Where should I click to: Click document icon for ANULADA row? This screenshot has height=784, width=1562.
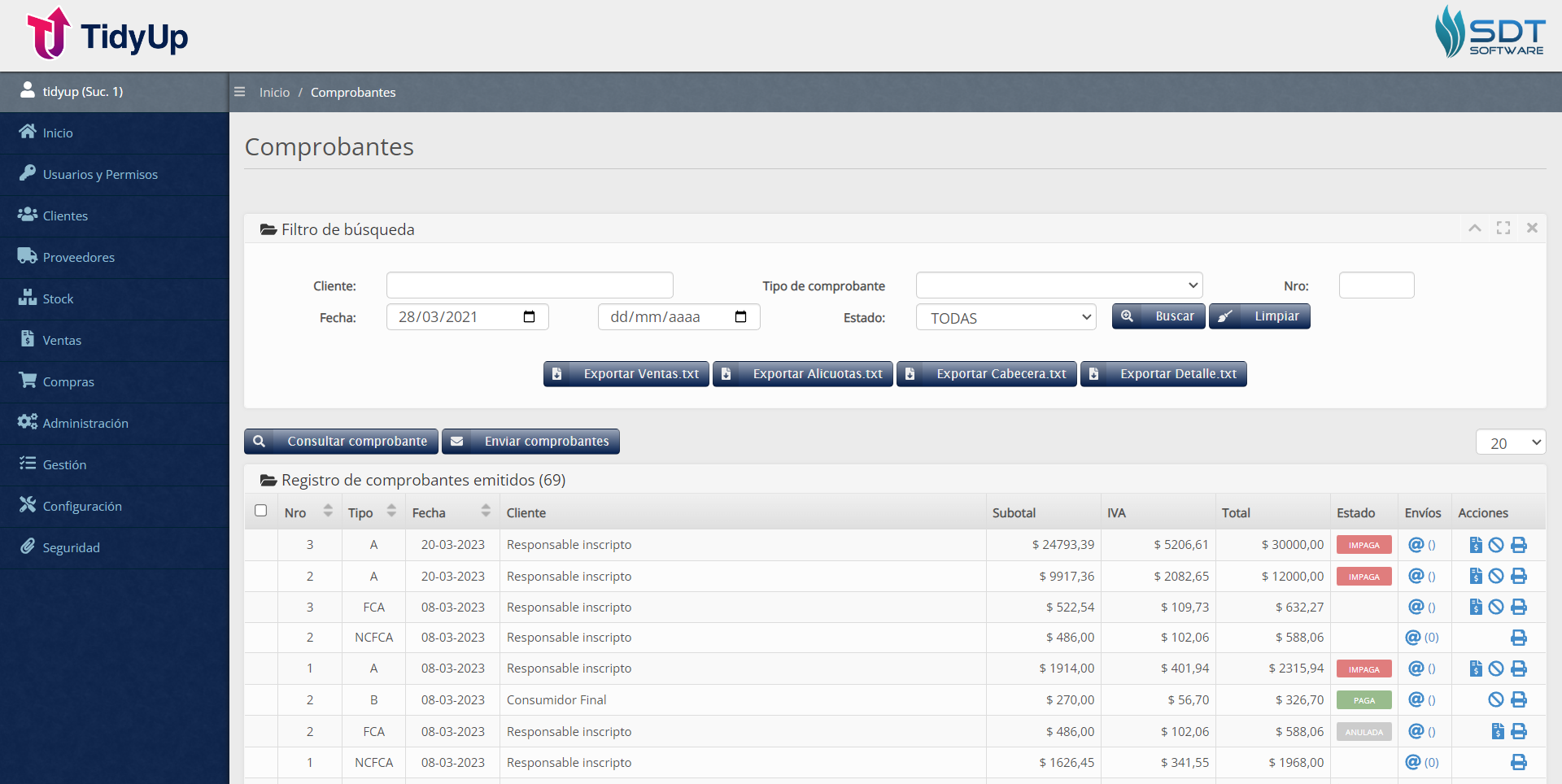(x=1498, y=731)
